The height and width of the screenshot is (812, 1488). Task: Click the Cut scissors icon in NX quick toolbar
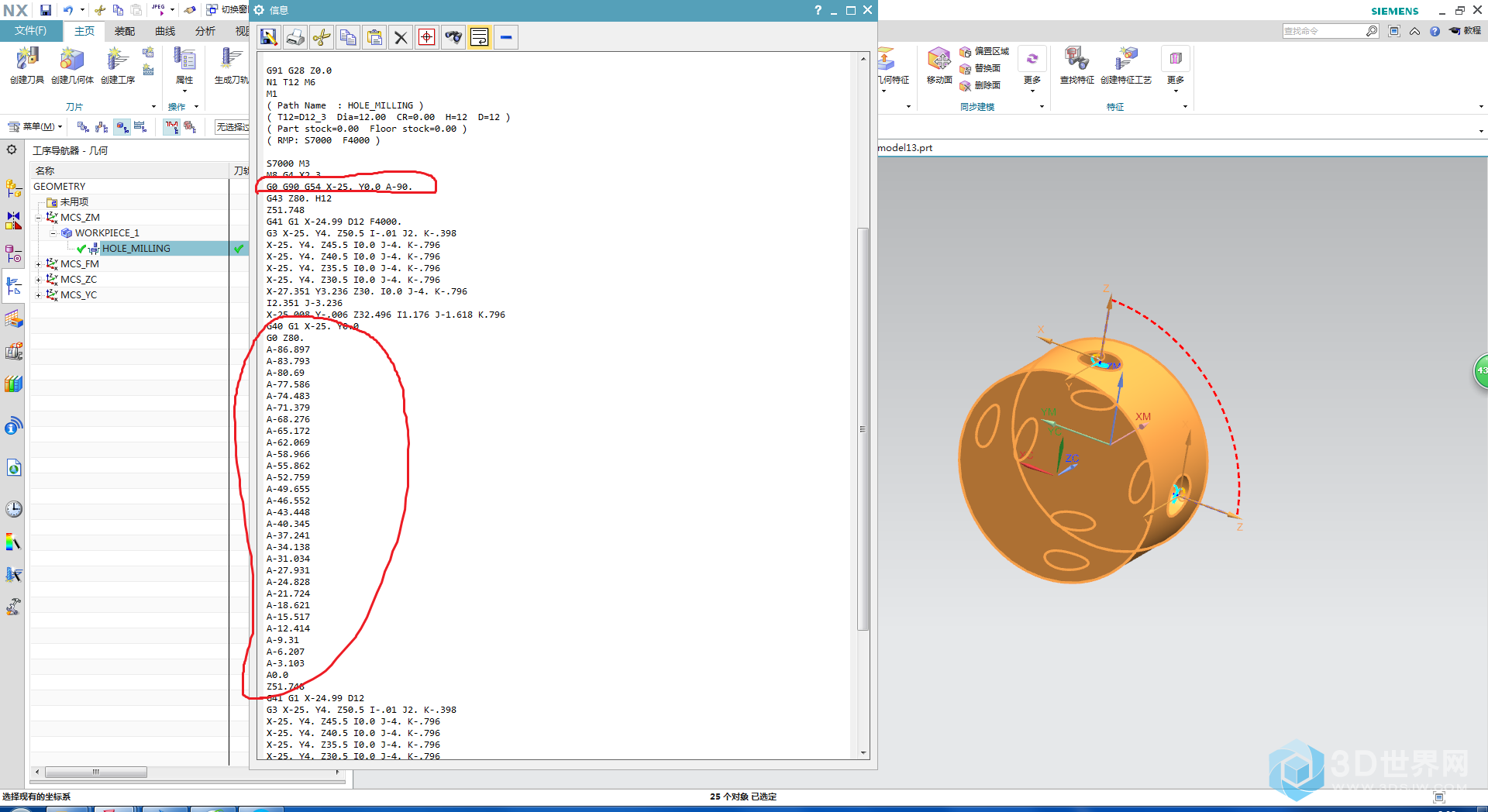[x=100, y=10]
